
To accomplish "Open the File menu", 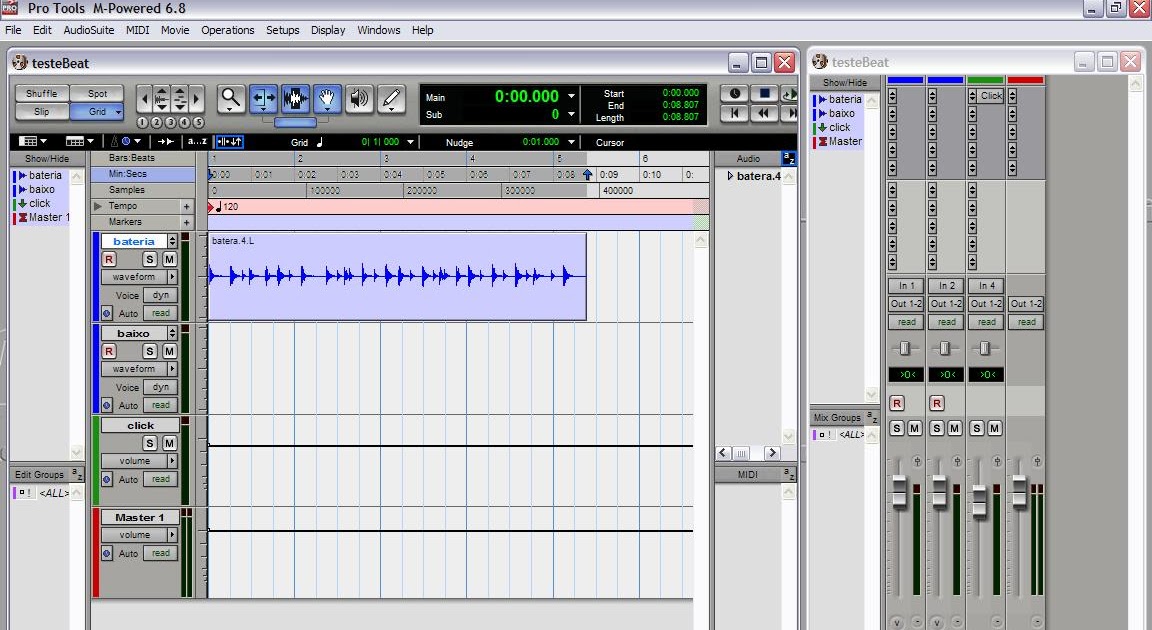I will 13,30.
